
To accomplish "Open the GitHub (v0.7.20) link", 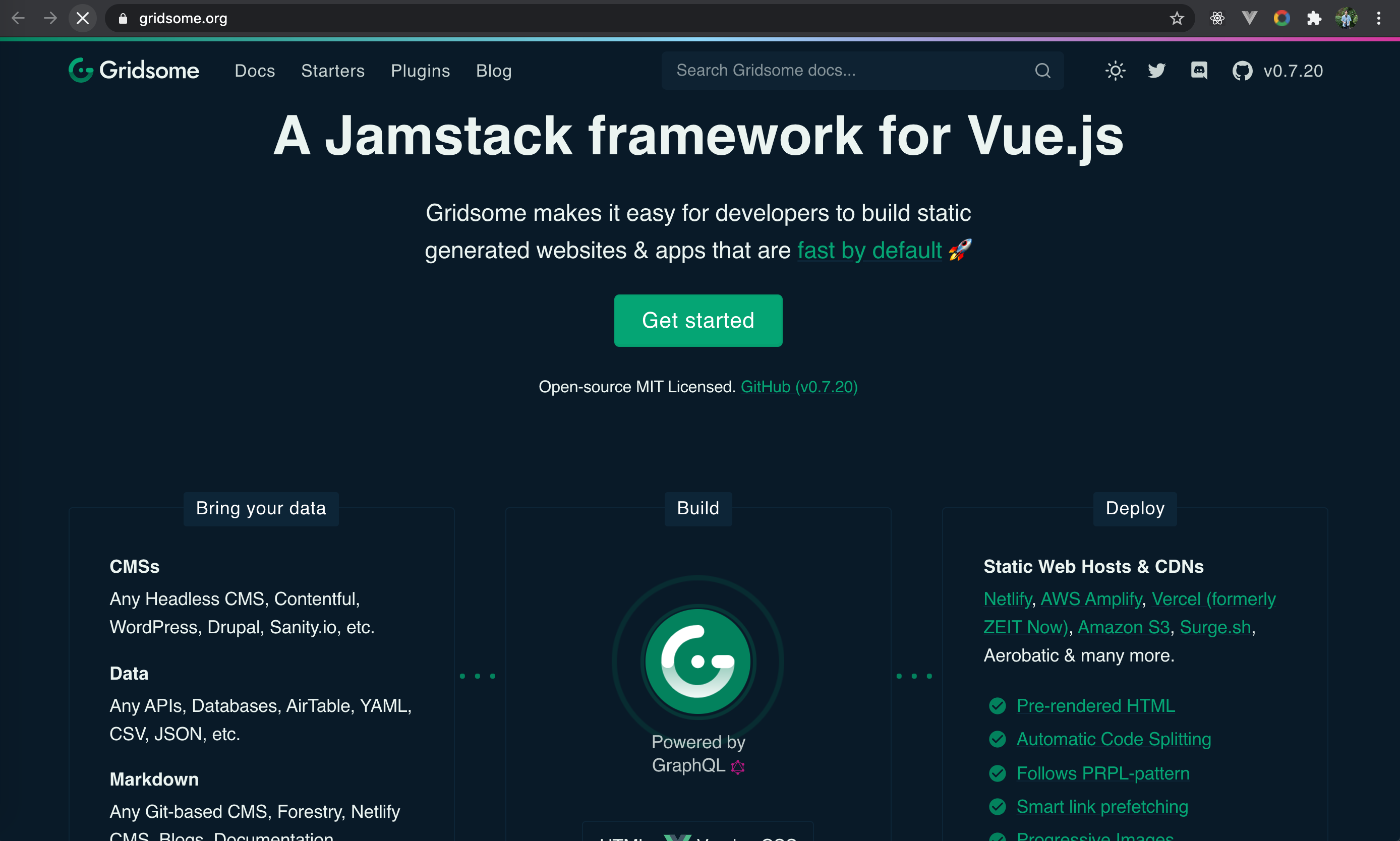I will [799, 387].
